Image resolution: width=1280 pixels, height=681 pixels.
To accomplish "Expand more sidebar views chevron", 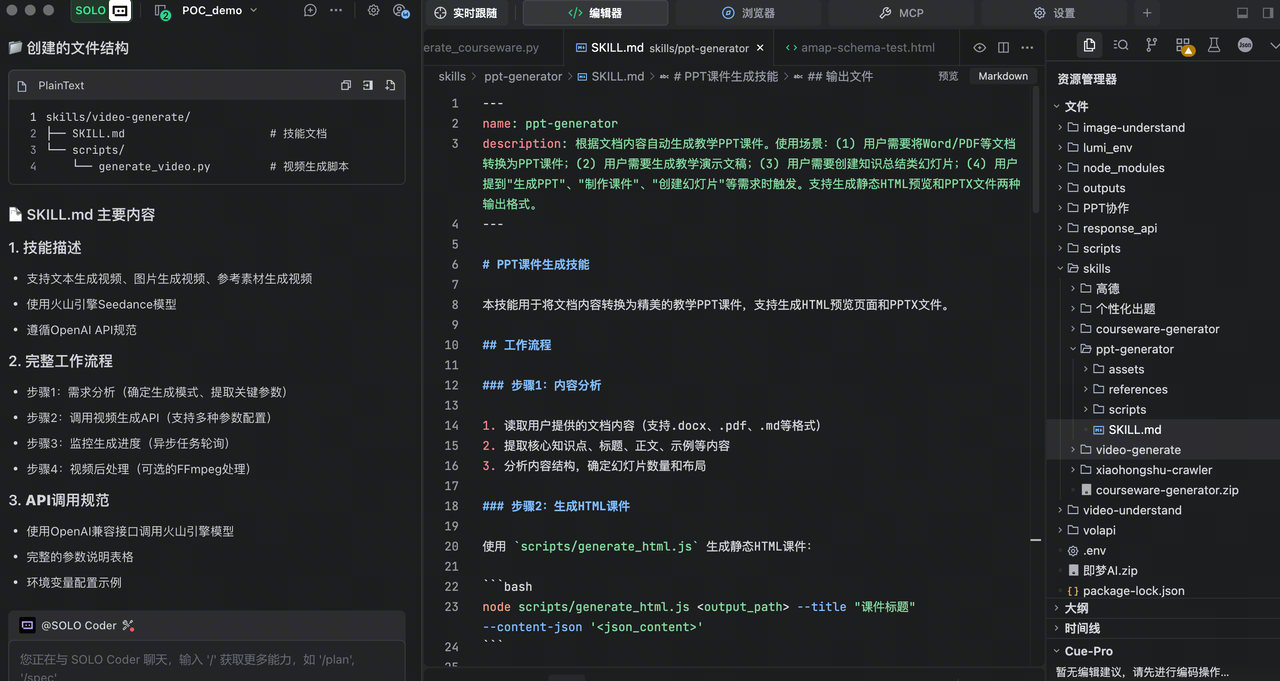I will pyautogui.click(x=1273, y=45).
